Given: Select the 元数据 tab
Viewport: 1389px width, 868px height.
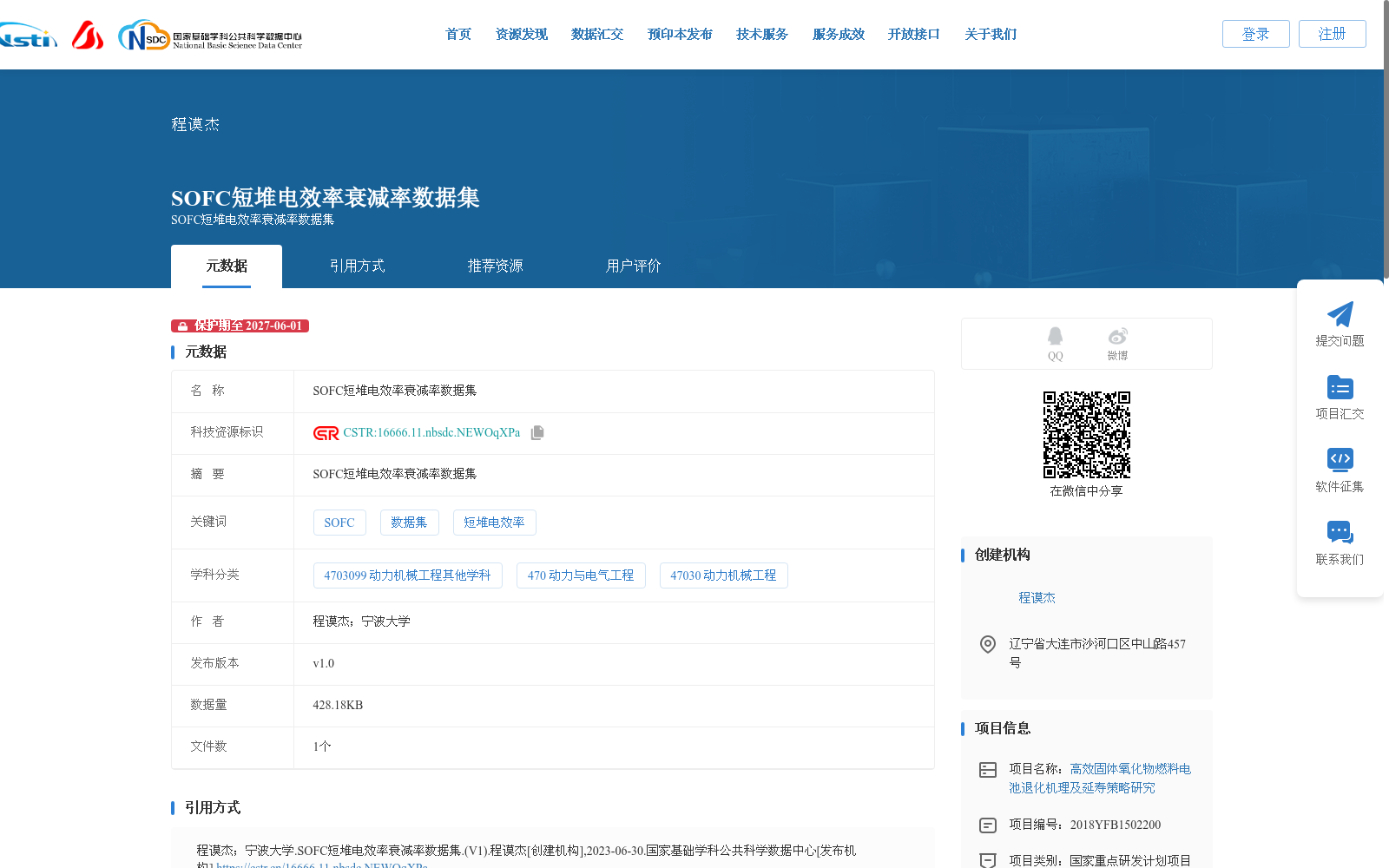Looking at the screenshot, I should click(x=227, y=266).
